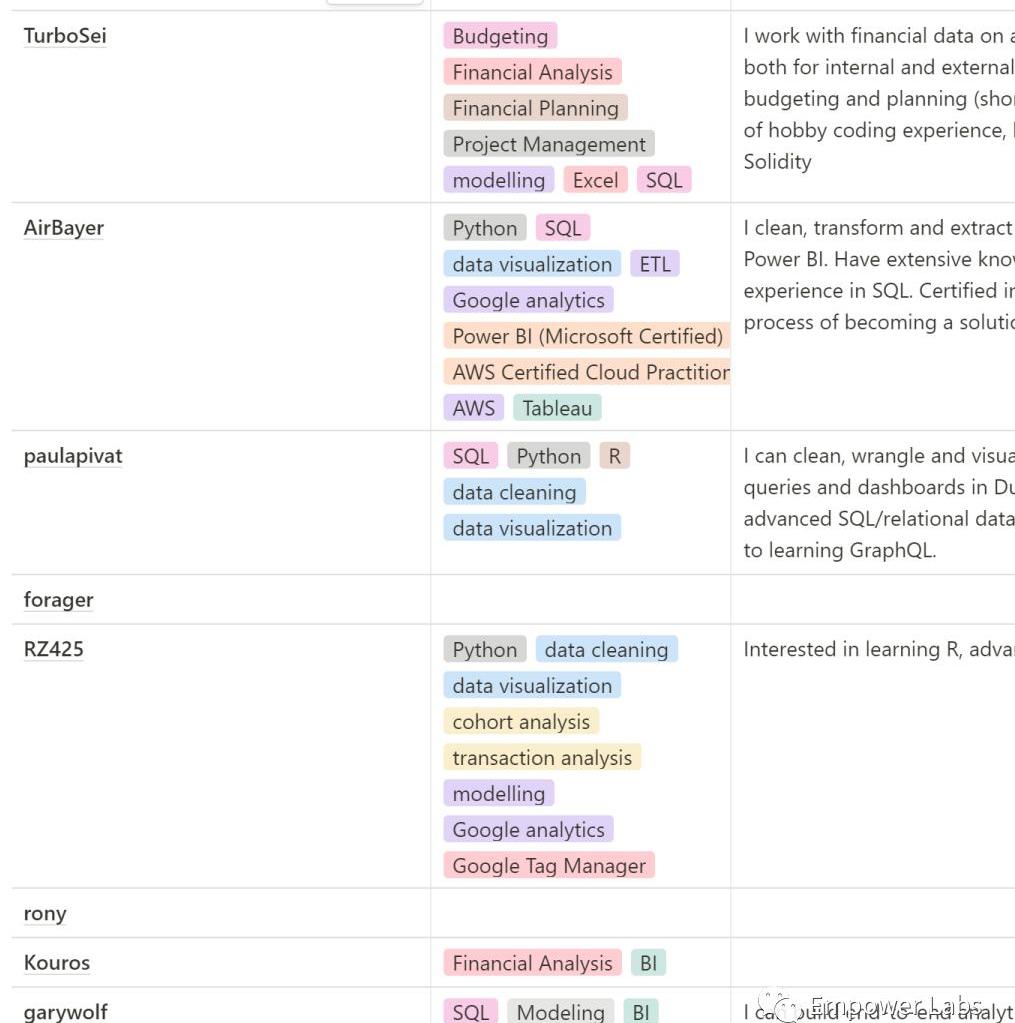The width and height of the screenshot is (1015, 1023).
Task: Click RZ425's data visualization tag
Action: (x=532, y=685)
